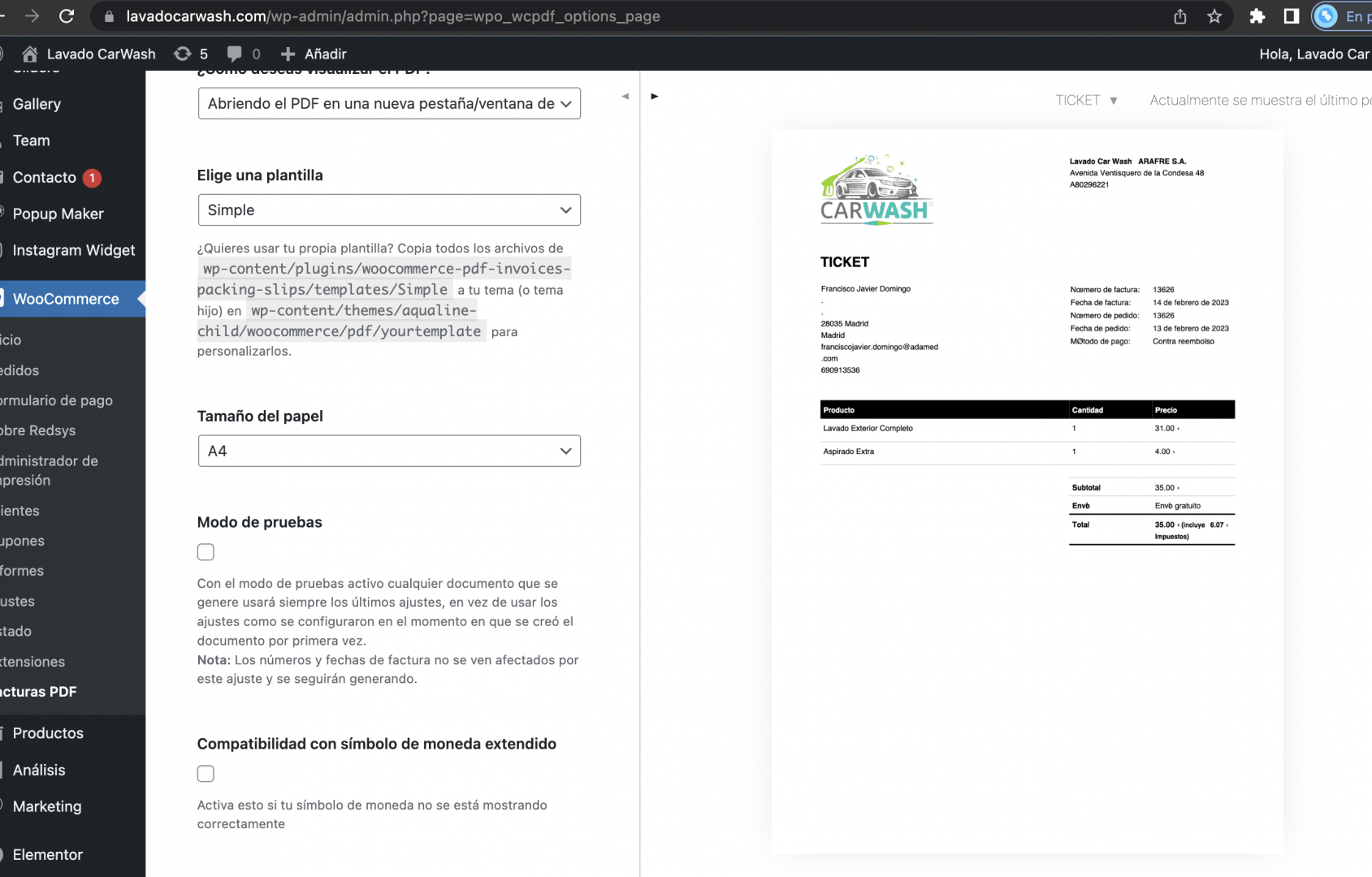Open the comments bubble icon
Image resolution: width=1372 pixels, height=877 pixels.
(234, 54)
